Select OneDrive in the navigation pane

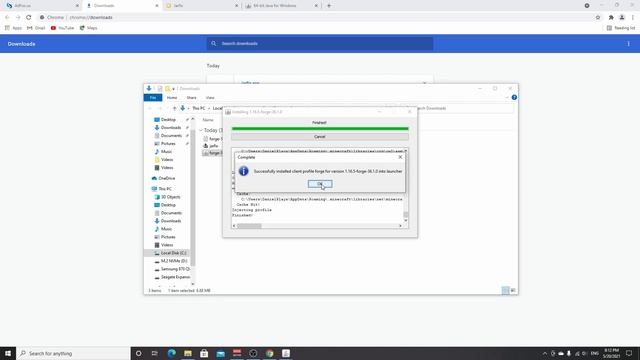point(167,178)
